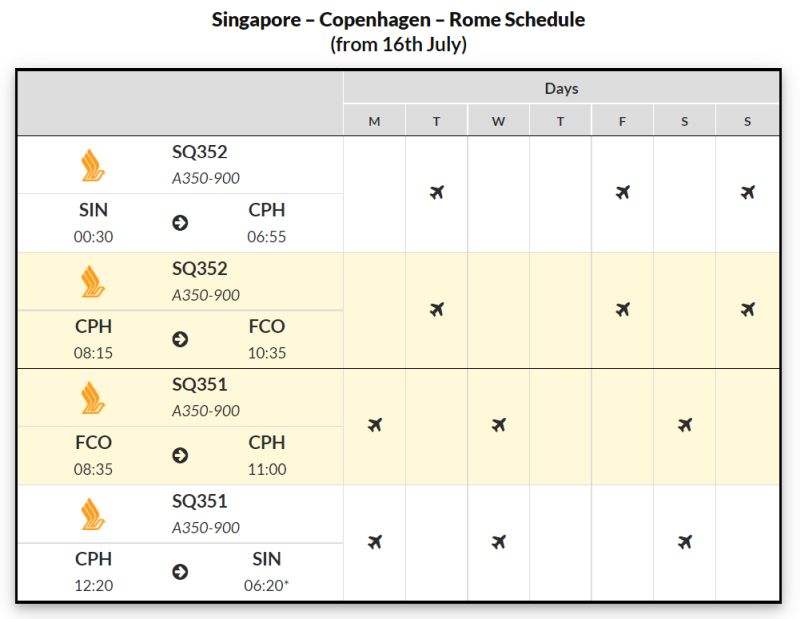Click Friday plane icon for CPH-FCO flight
This screenshot has height=619, width=800.
tap(622, 309)
